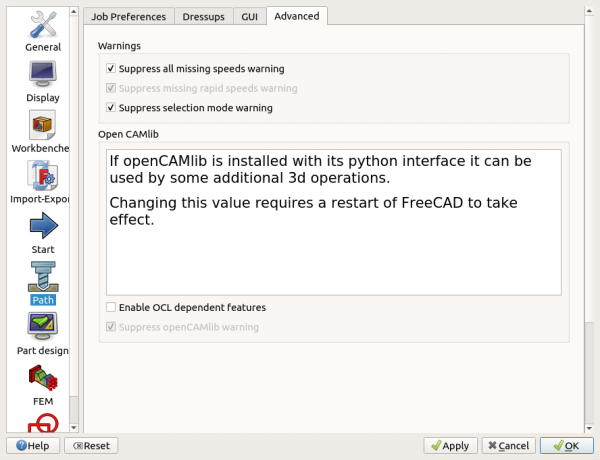Viewport: 600px width, 460px height.
Task: Click the right panel scroll-up arrow
Action: 589,11
